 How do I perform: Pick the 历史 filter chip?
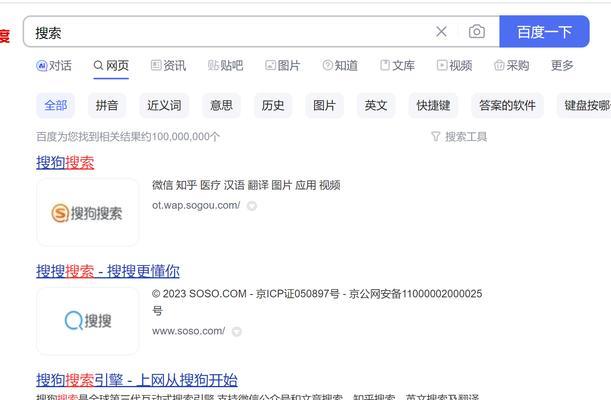pyautogui.click(x=273, y=105)
